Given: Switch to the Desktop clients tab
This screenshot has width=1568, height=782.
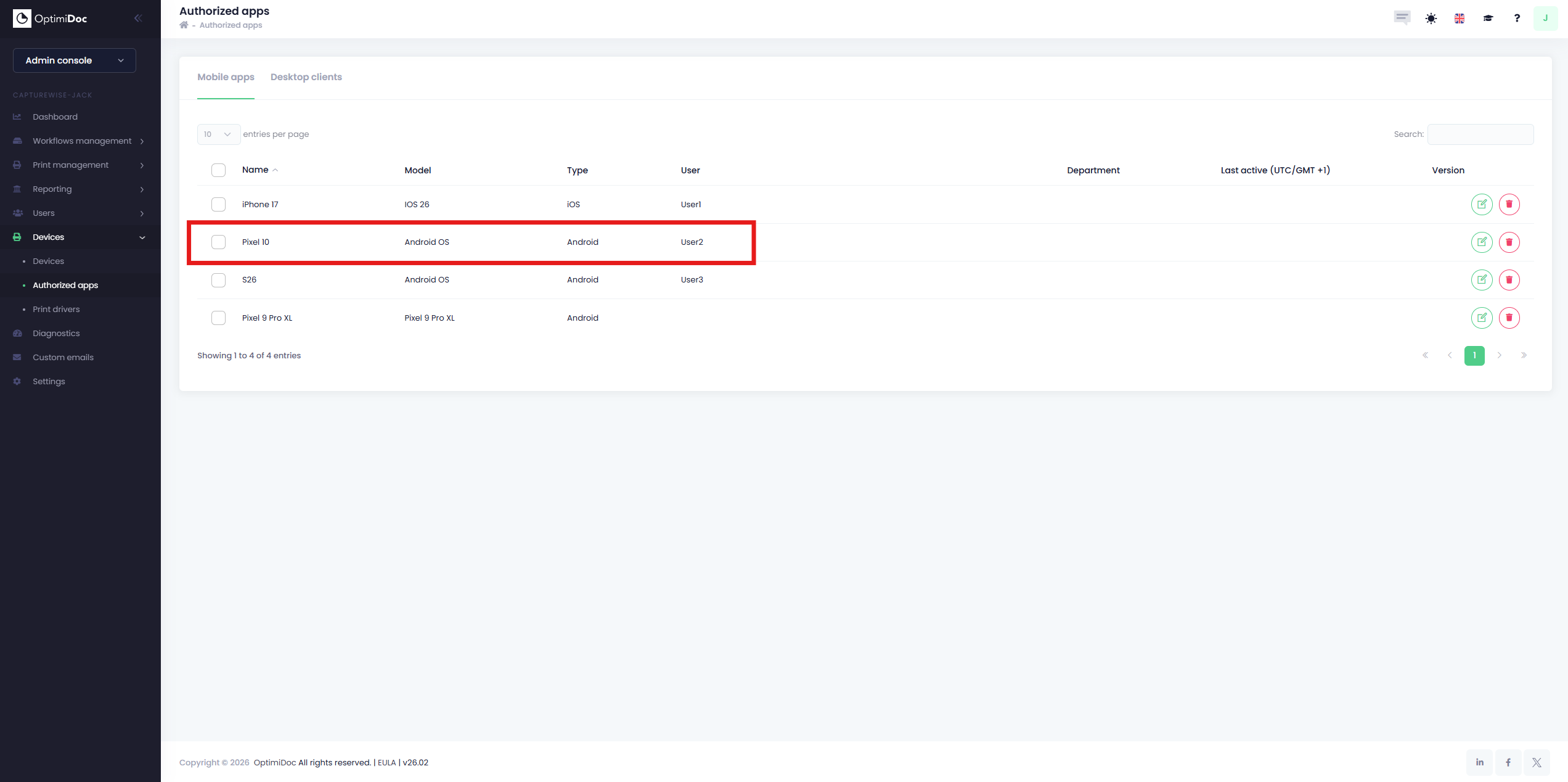Looking at the screenshot, I should tap(306, 77).
